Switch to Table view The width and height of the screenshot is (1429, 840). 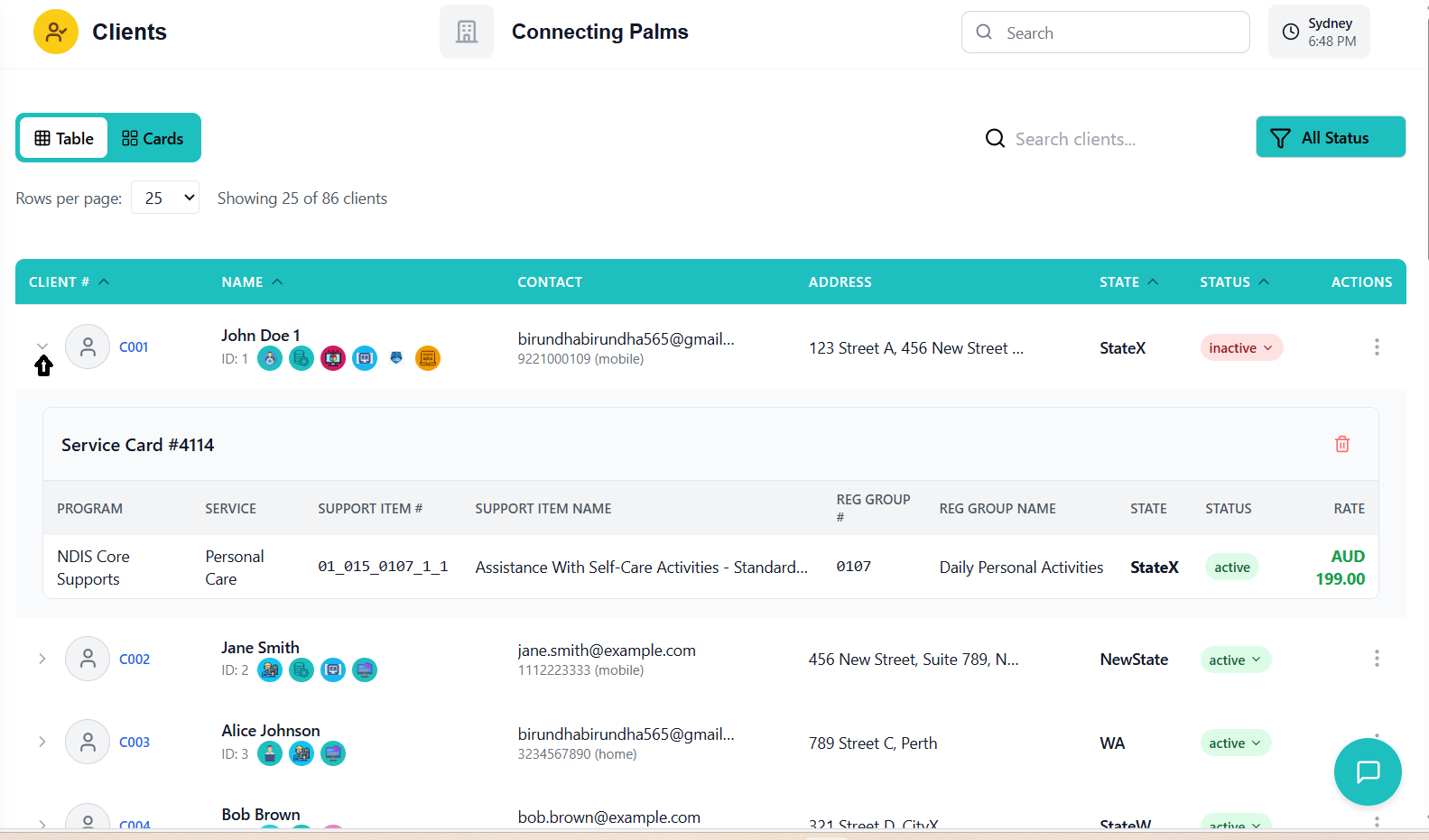(64, 138)
